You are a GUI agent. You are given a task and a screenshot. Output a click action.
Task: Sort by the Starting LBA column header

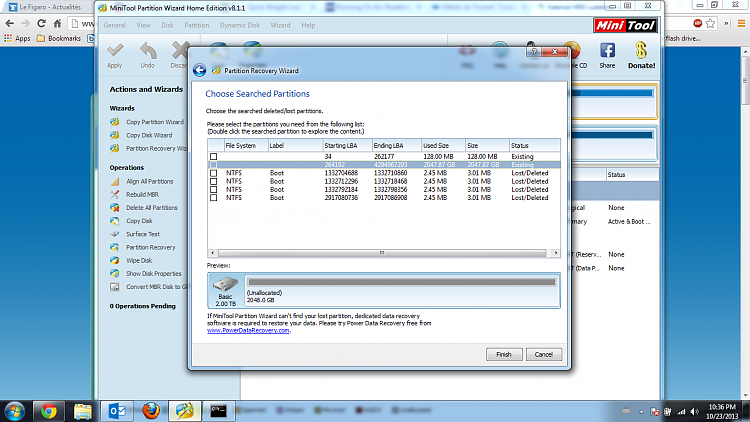[347, 145]
